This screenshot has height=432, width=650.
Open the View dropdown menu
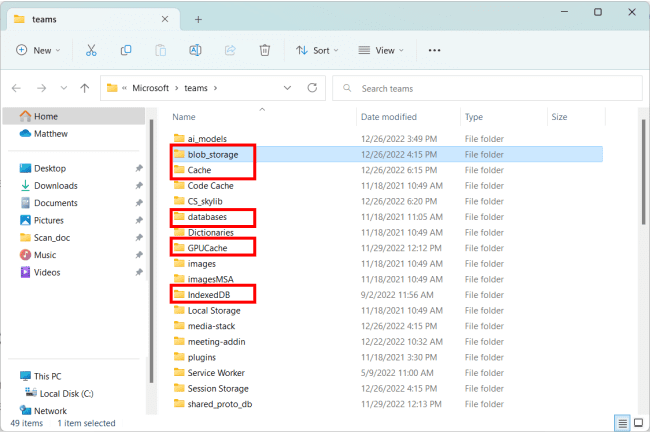point(380,50)
